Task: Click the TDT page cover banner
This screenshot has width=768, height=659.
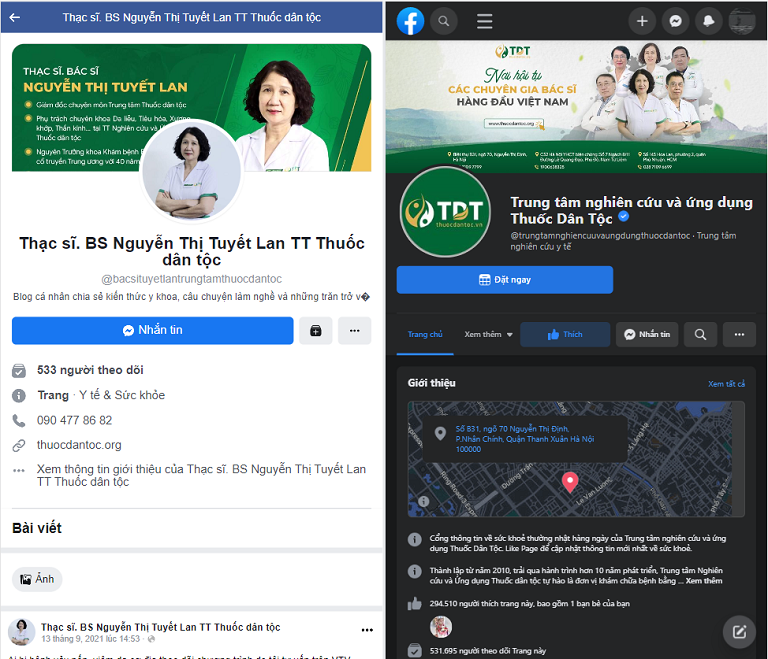Action: coord(576,106)
